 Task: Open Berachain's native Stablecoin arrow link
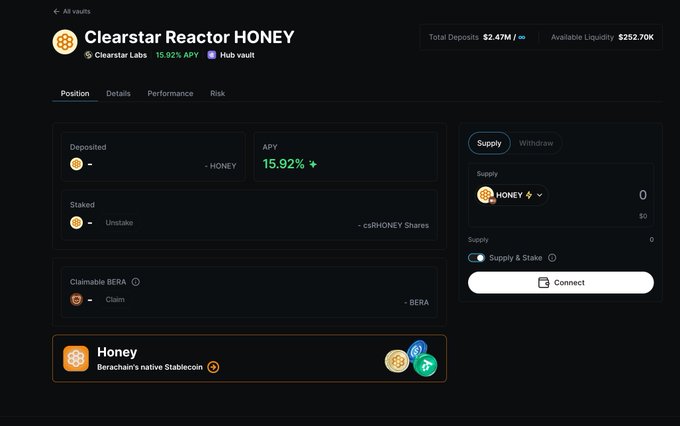(213, 367)
